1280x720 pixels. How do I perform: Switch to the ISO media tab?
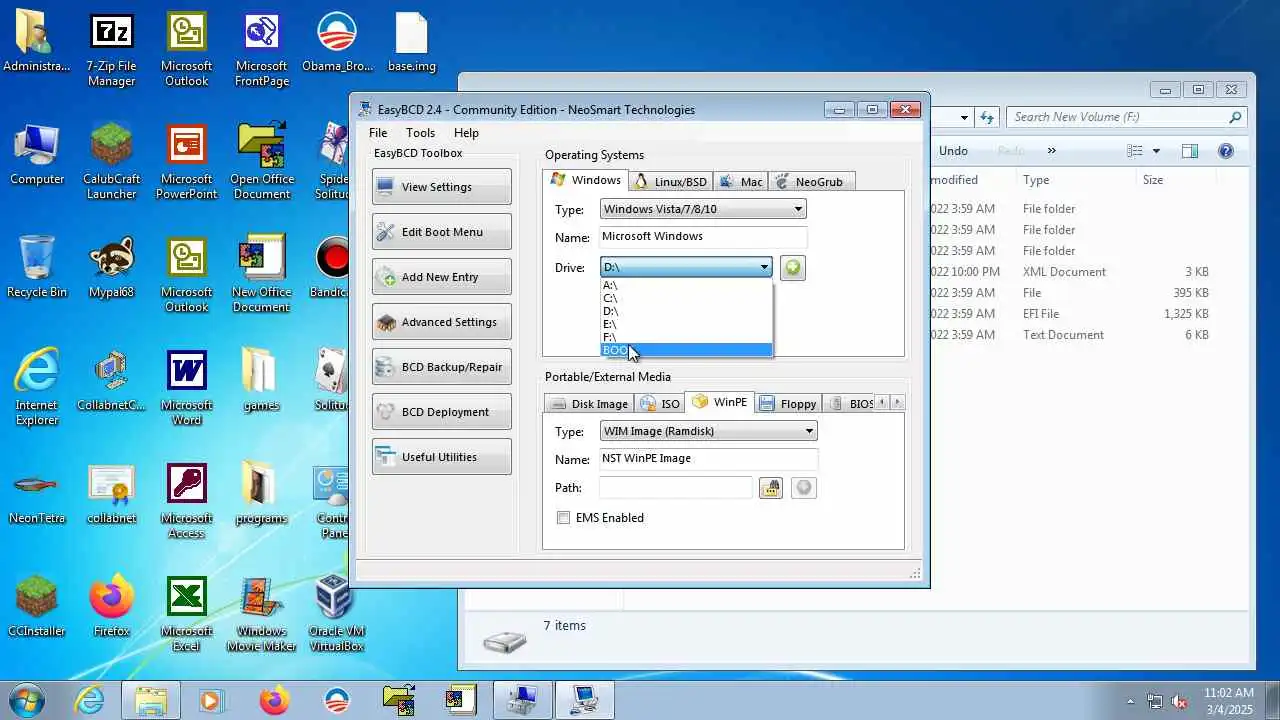pyautogui.click(x=660, y=403)
